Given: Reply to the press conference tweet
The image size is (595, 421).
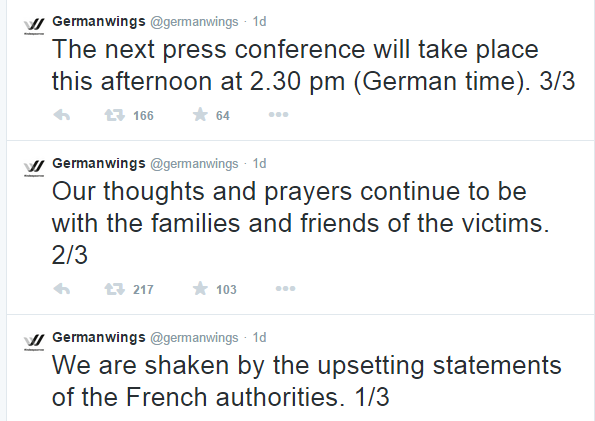Looking at the screenshot, I should (62, 115).
